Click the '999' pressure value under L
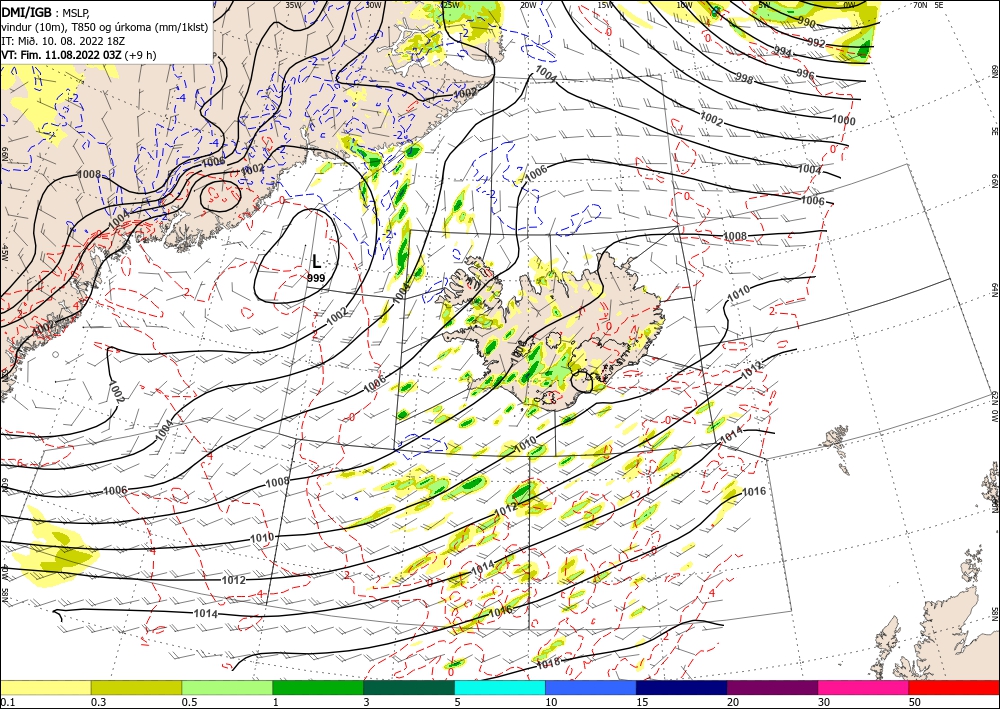This screenshot has height=709, width=1000. coord(316,278)
